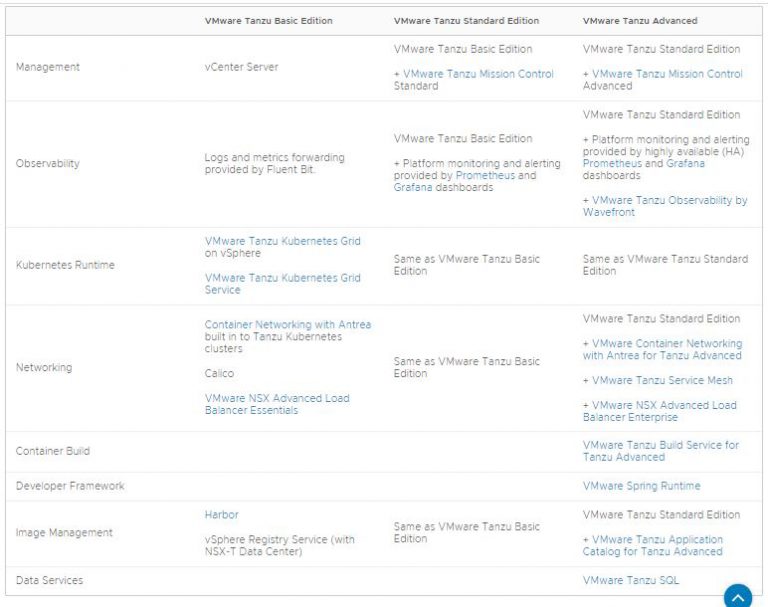Viewport: 768px width, 607px height.
Task: Open VMware Tanzu Kubernetes Grid Service link
Action: (282, 284)
